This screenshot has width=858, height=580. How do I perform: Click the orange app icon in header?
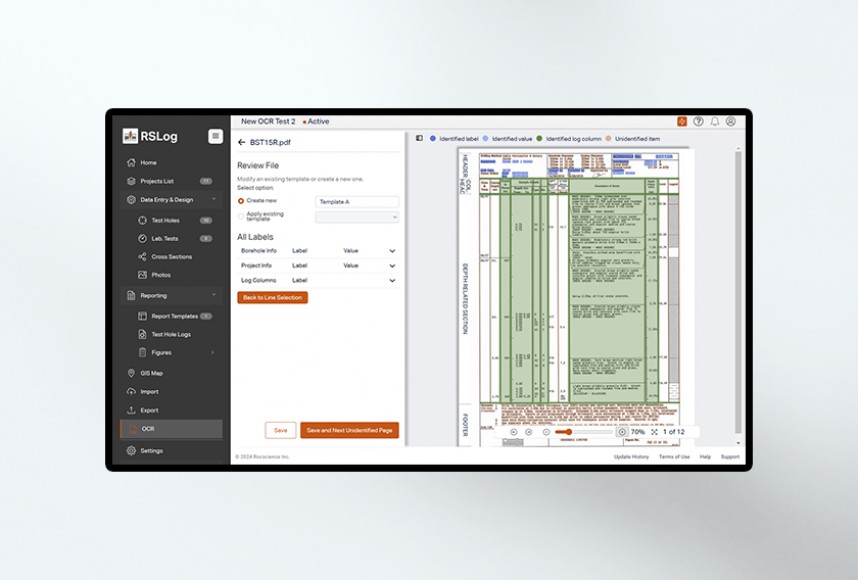pyautogui.click(x=682, y=121)
